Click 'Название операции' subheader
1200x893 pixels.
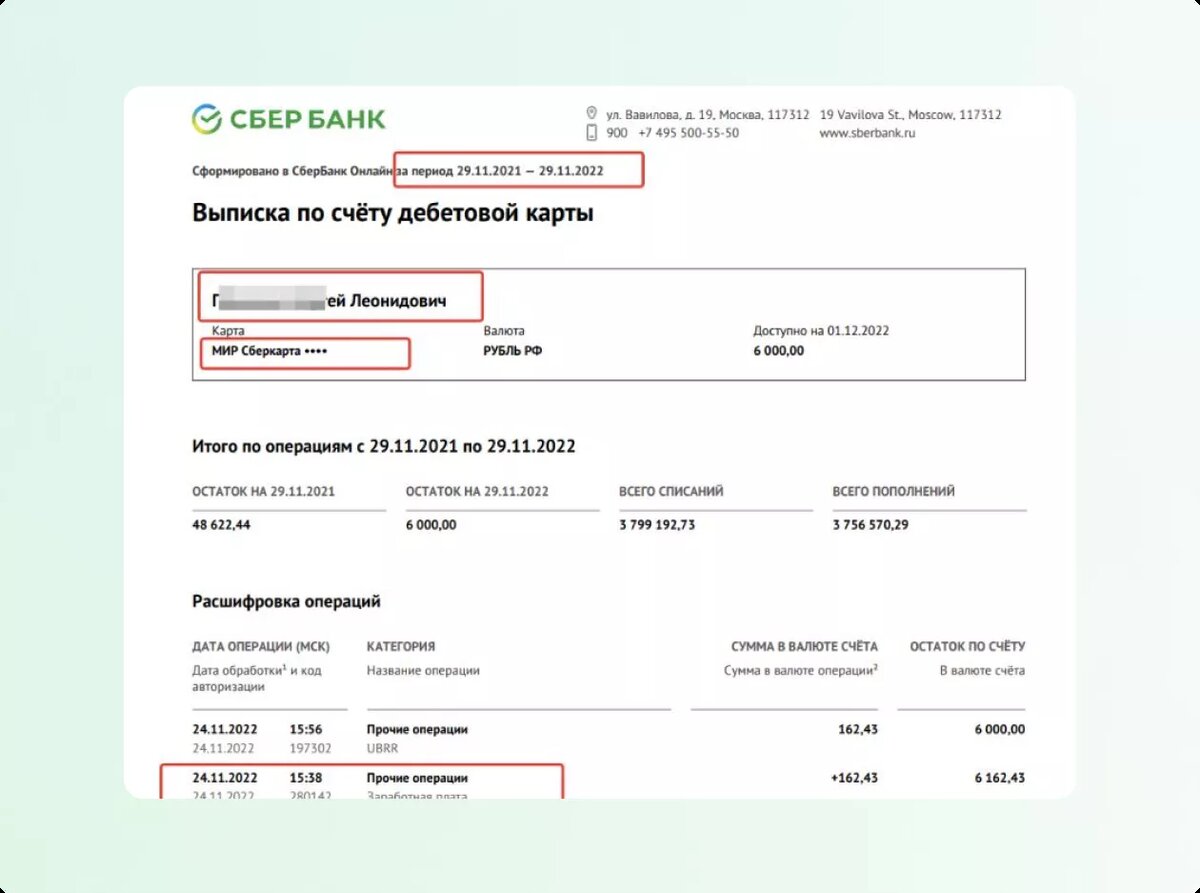click(423, 670)
